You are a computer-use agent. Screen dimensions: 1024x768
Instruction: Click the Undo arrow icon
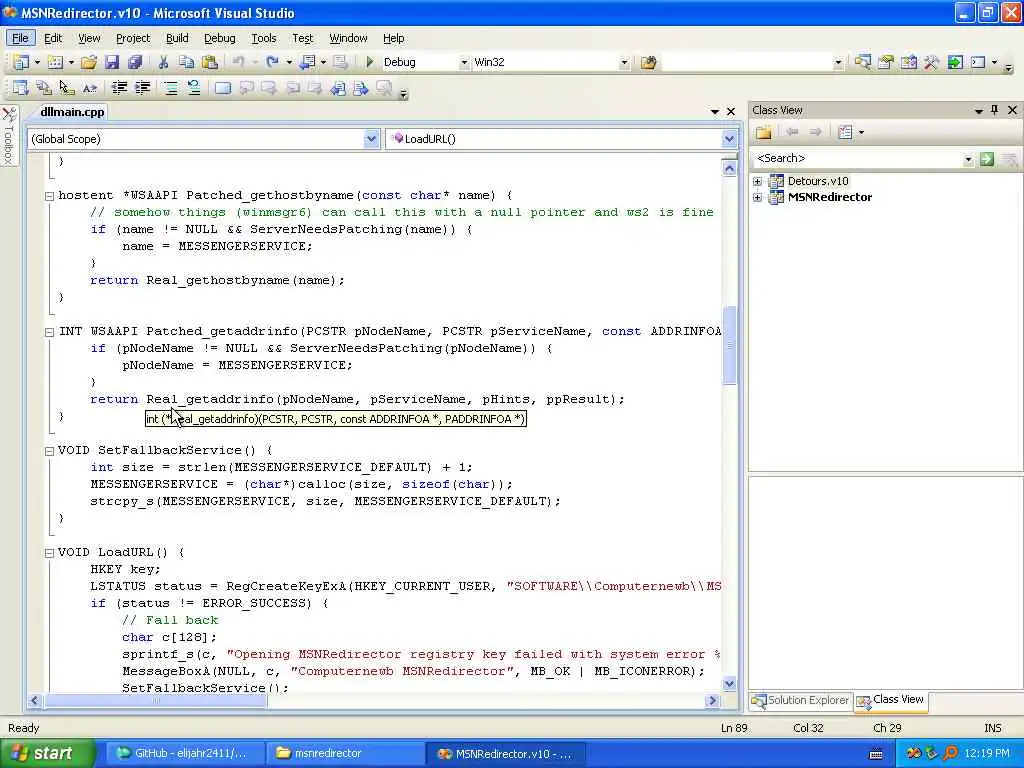click(238, 63)
